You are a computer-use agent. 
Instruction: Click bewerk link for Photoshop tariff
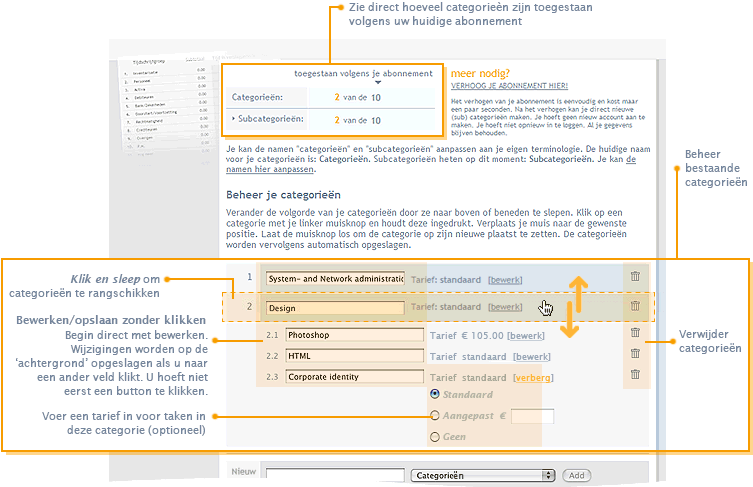tap(528, 335)
